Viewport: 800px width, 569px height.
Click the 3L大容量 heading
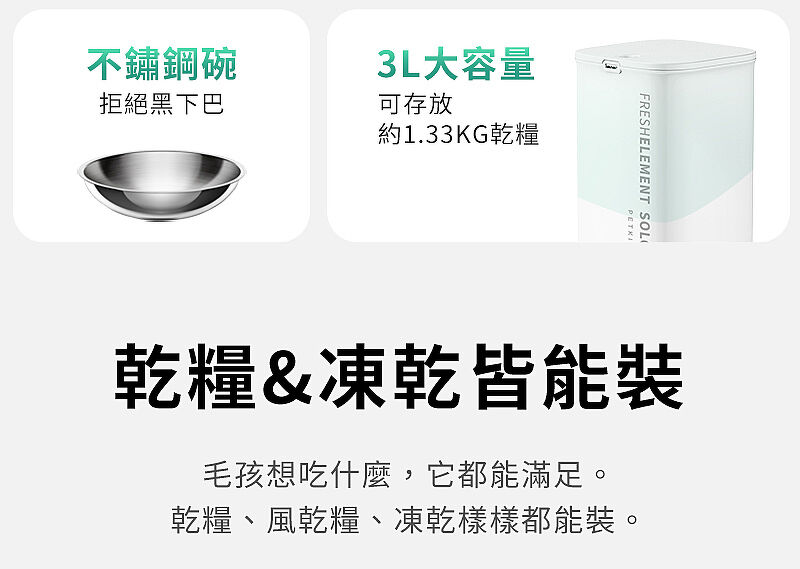point(456,64)
